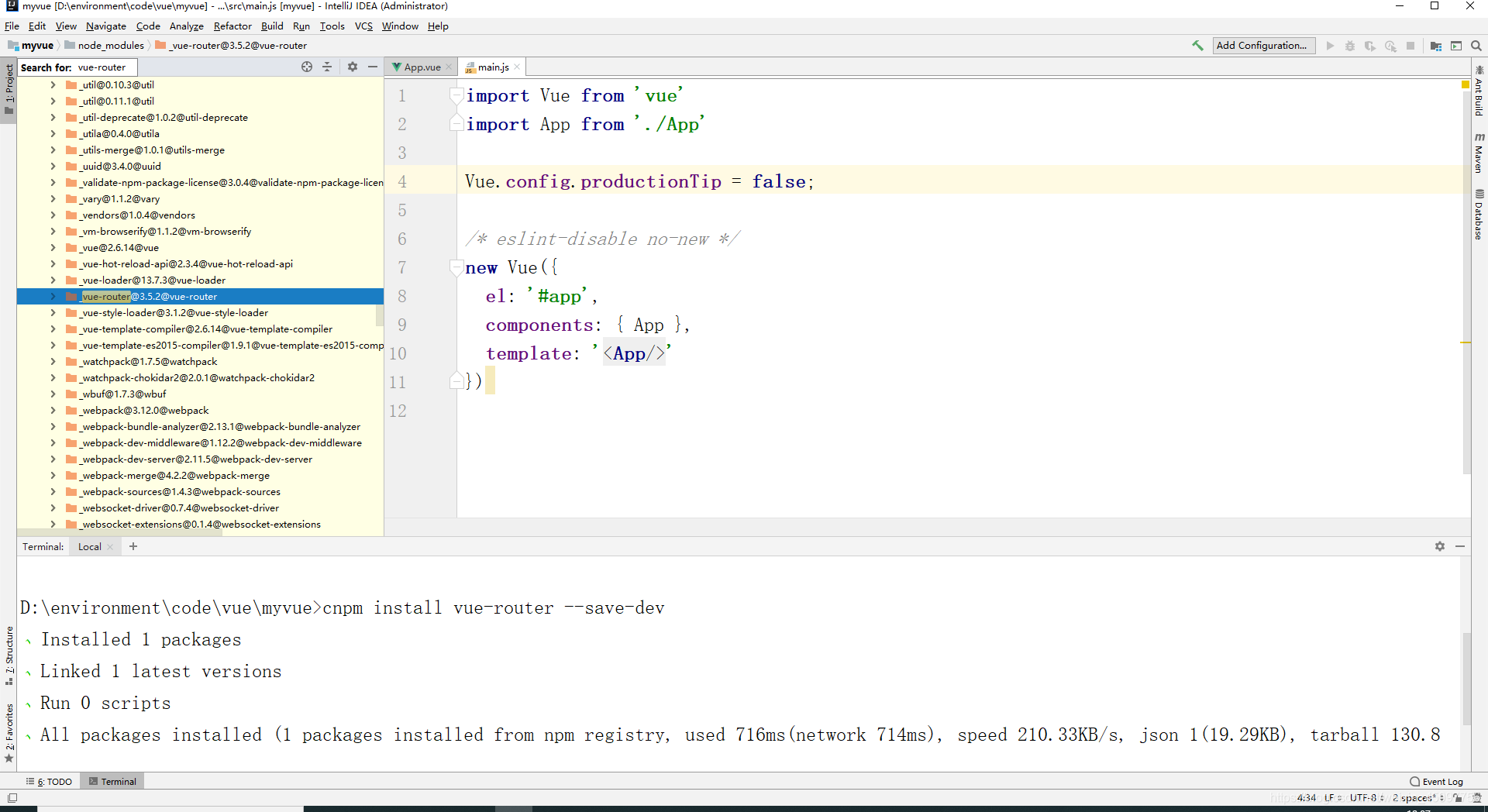Open the Event Log panel

tap(1436, 781)
